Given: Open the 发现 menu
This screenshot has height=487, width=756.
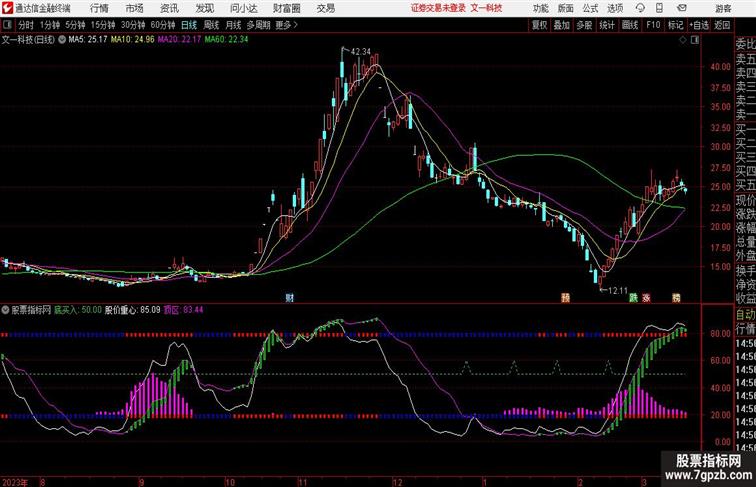Looking at the screenshot, I should (204, 8).
